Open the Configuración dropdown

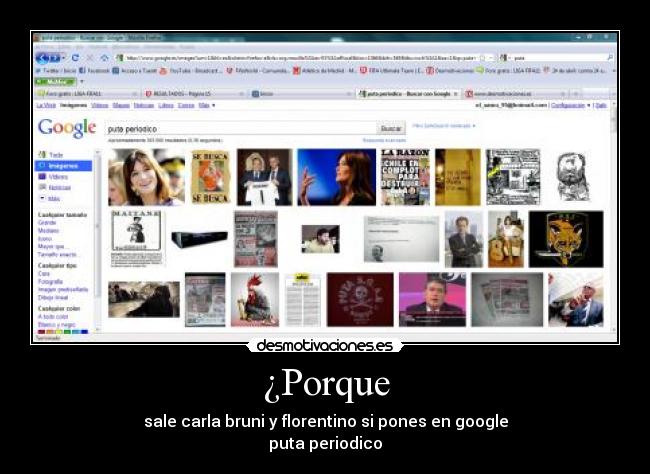pos(570,106)
